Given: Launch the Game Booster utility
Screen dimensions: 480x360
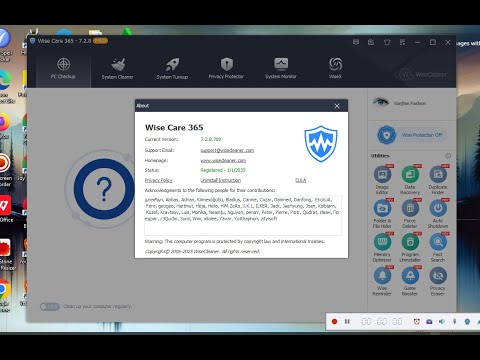Looking at the screenshot, I should coord(410,281).
